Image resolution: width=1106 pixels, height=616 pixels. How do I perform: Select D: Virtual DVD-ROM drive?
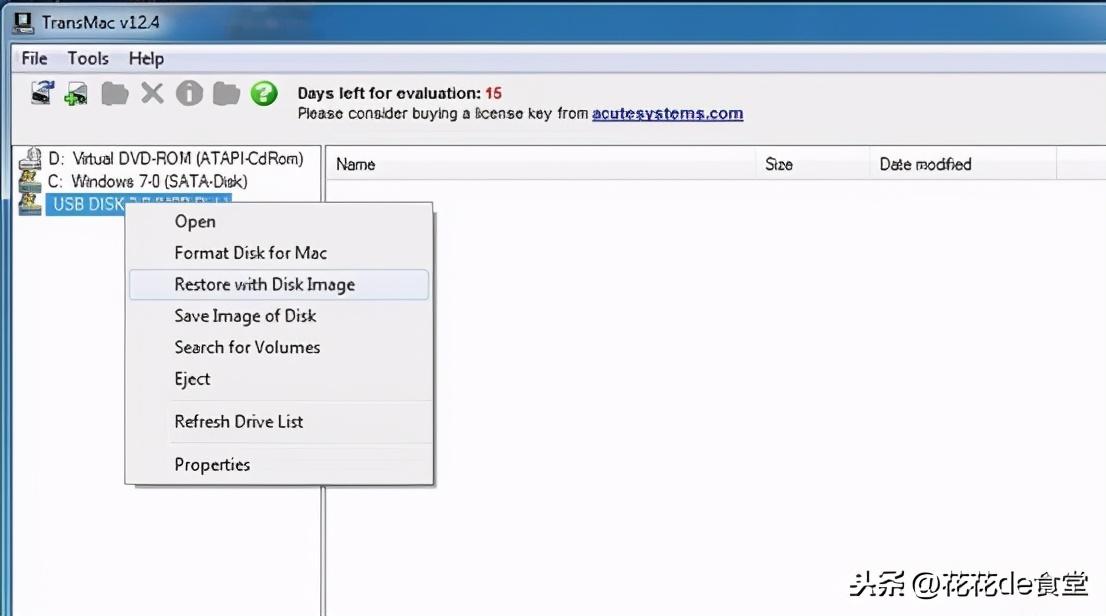coord(176,158)
